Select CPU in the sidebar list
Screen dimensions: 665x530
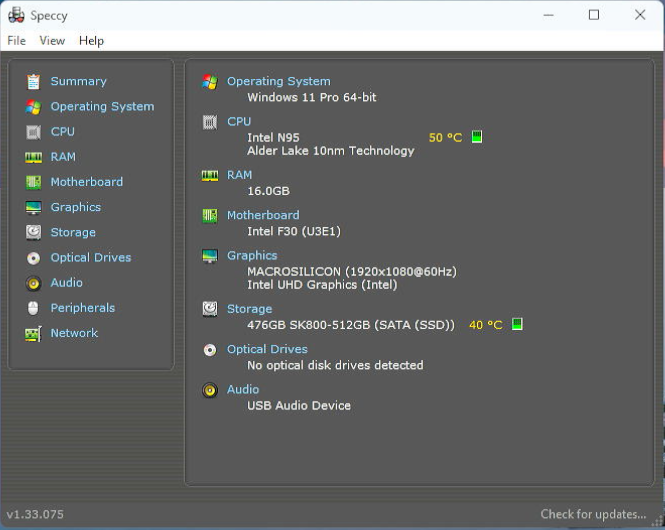click(62, 131)
